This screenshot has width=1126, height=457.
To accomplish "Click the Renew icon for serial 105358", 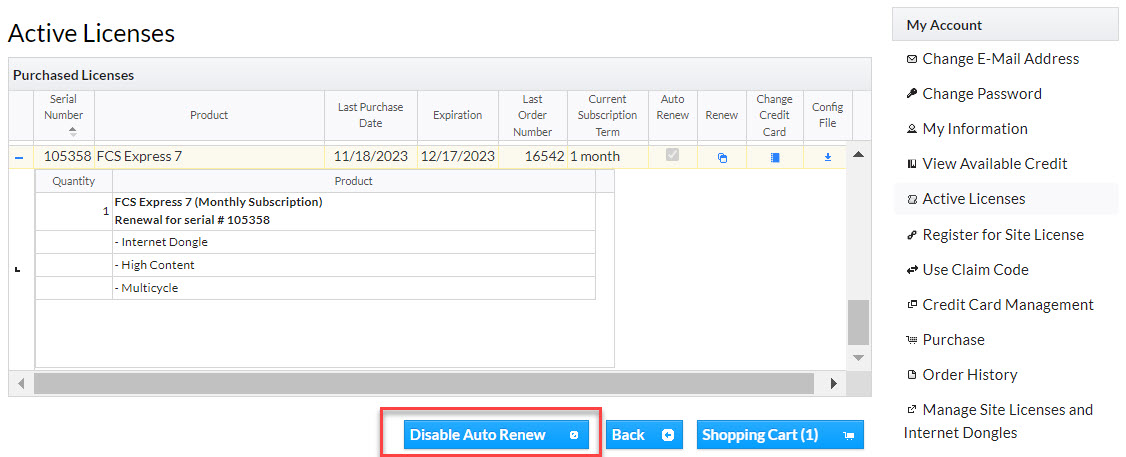I will tap(722, 157).
